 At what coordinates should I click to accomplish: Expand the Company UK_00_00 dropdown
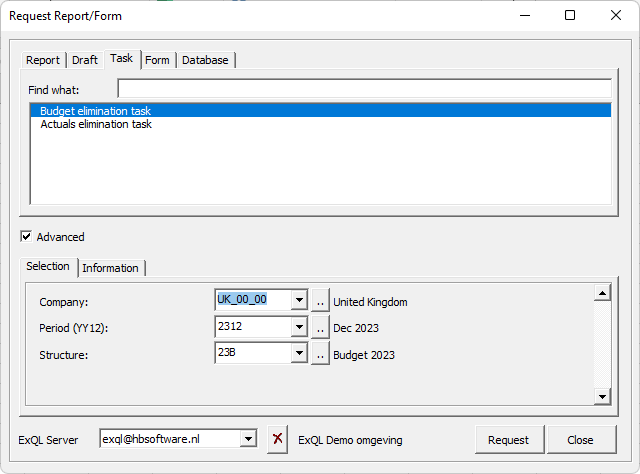tap(299, 300)
